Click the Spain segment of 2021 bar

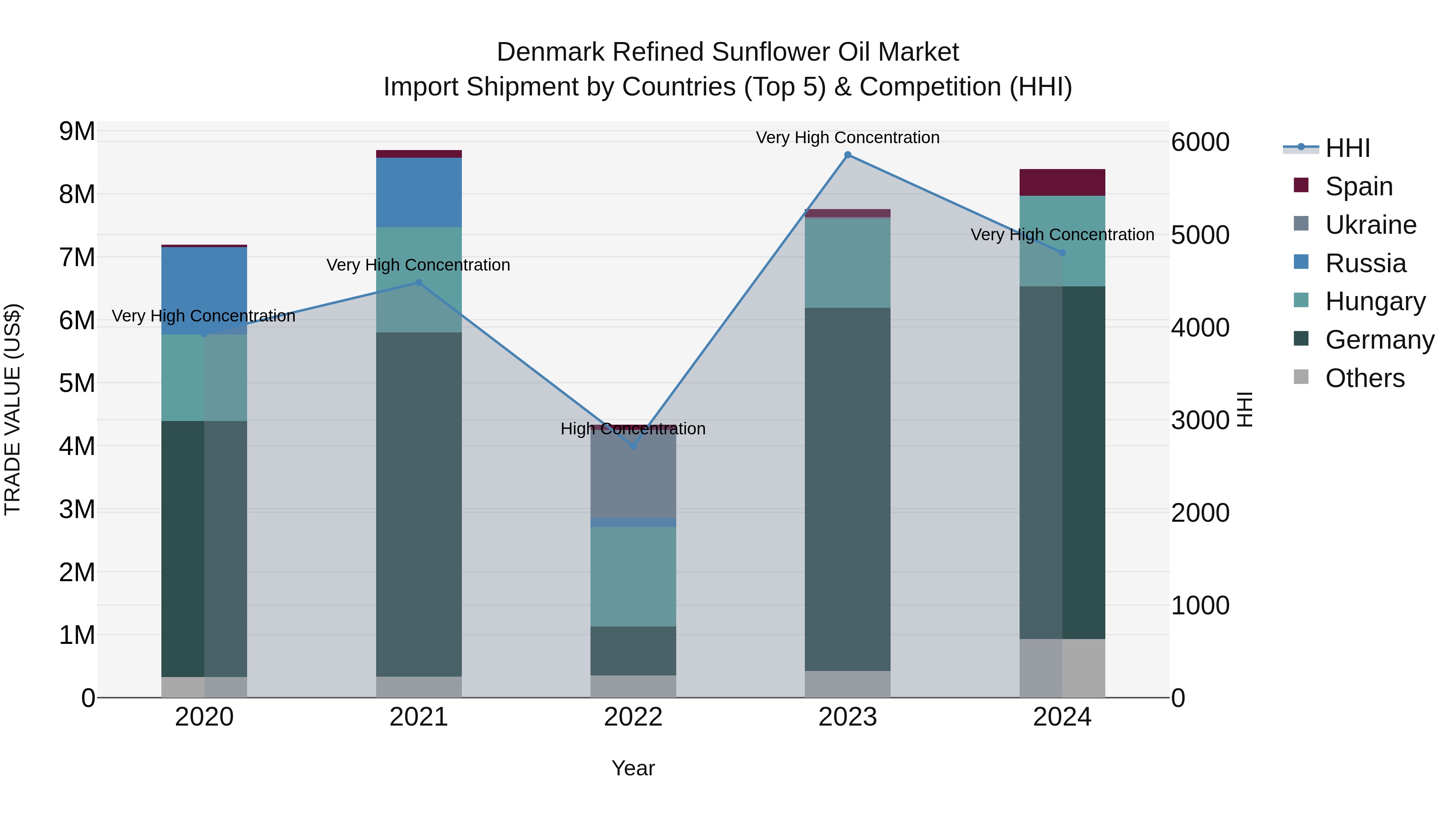coord(419,154)
